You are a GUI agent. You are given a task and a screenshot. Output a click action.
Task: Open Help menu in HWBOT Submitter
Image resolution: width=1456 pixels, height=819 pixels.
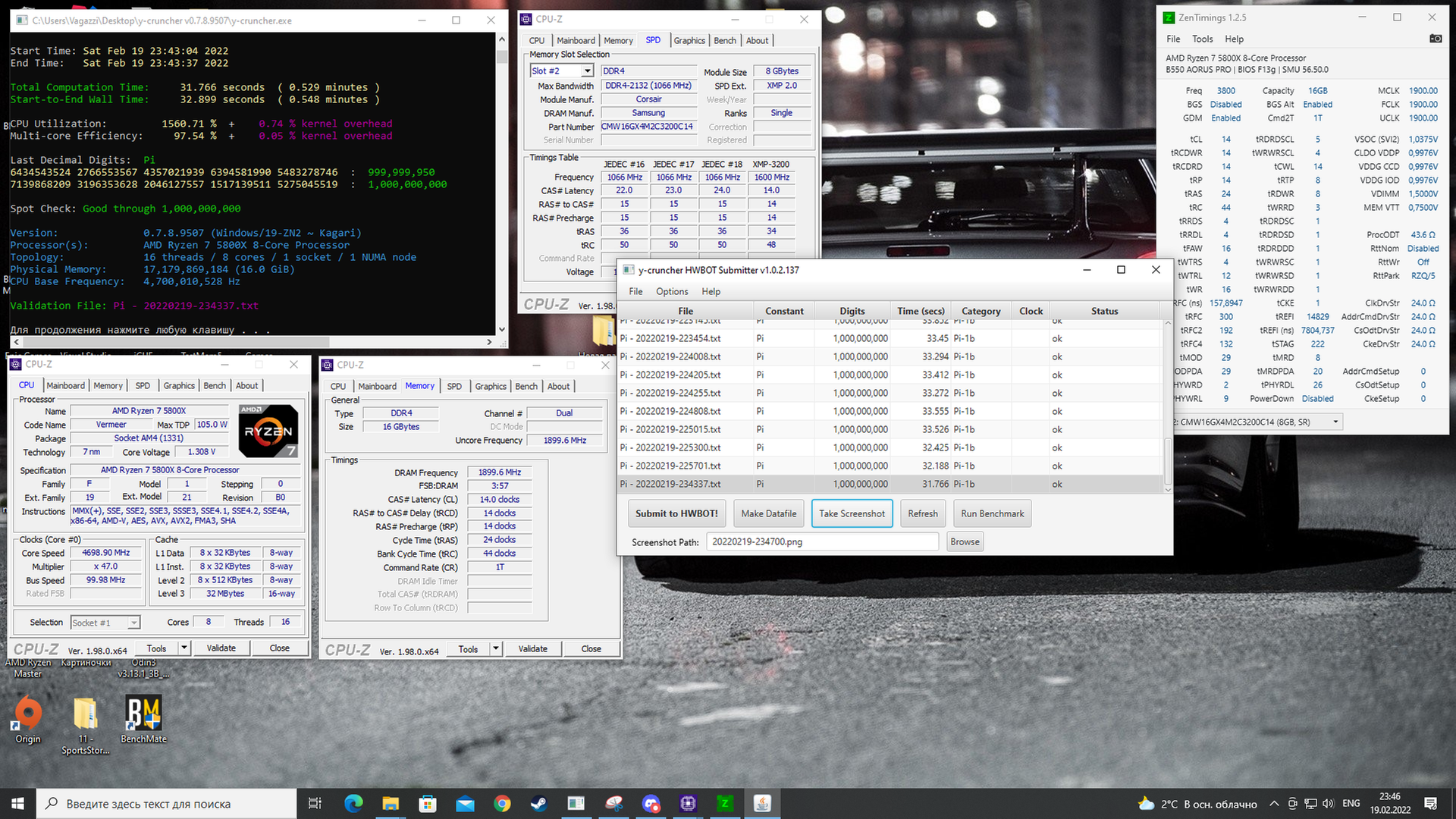pos(711,291)
